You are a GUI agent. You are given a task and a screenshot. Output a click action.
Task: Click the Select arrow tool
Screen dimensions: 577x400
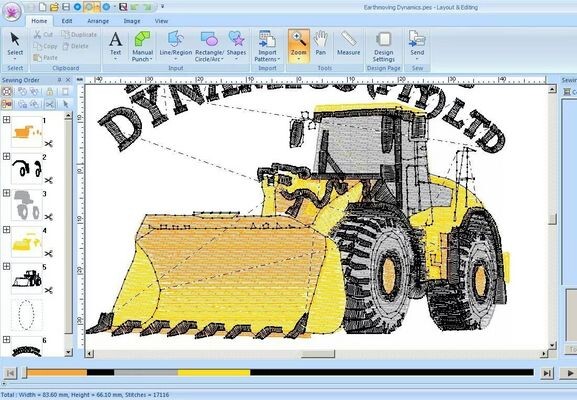click(15, 46)
